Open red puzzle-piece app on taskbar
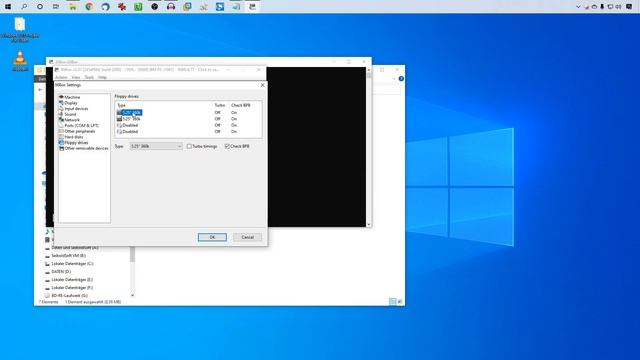Image resolution: width=640 pixels, height=360 pixels. tap(122, 7)
